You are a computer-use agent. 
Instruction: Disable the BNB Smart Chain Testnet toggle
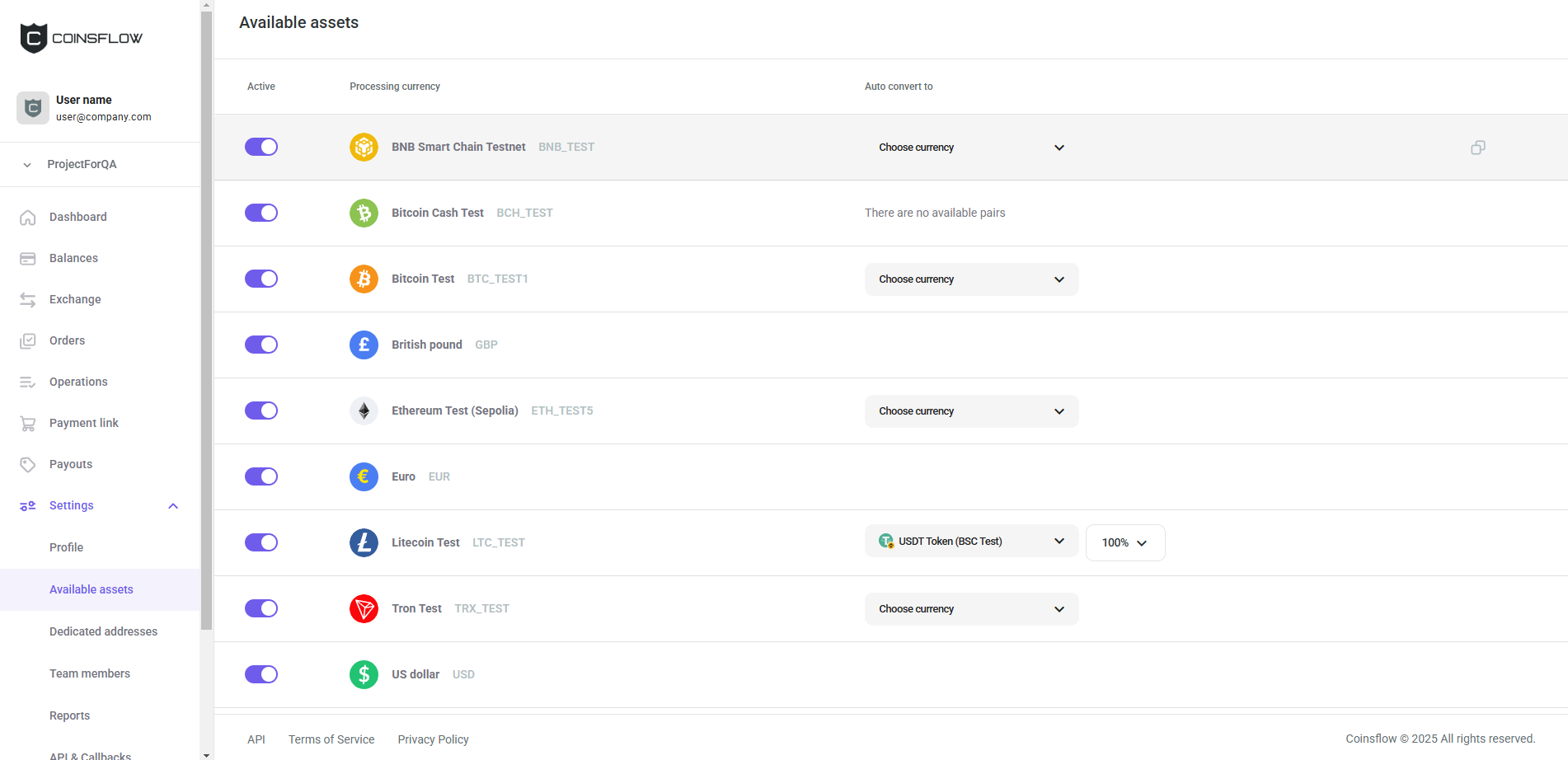[261, 147]
